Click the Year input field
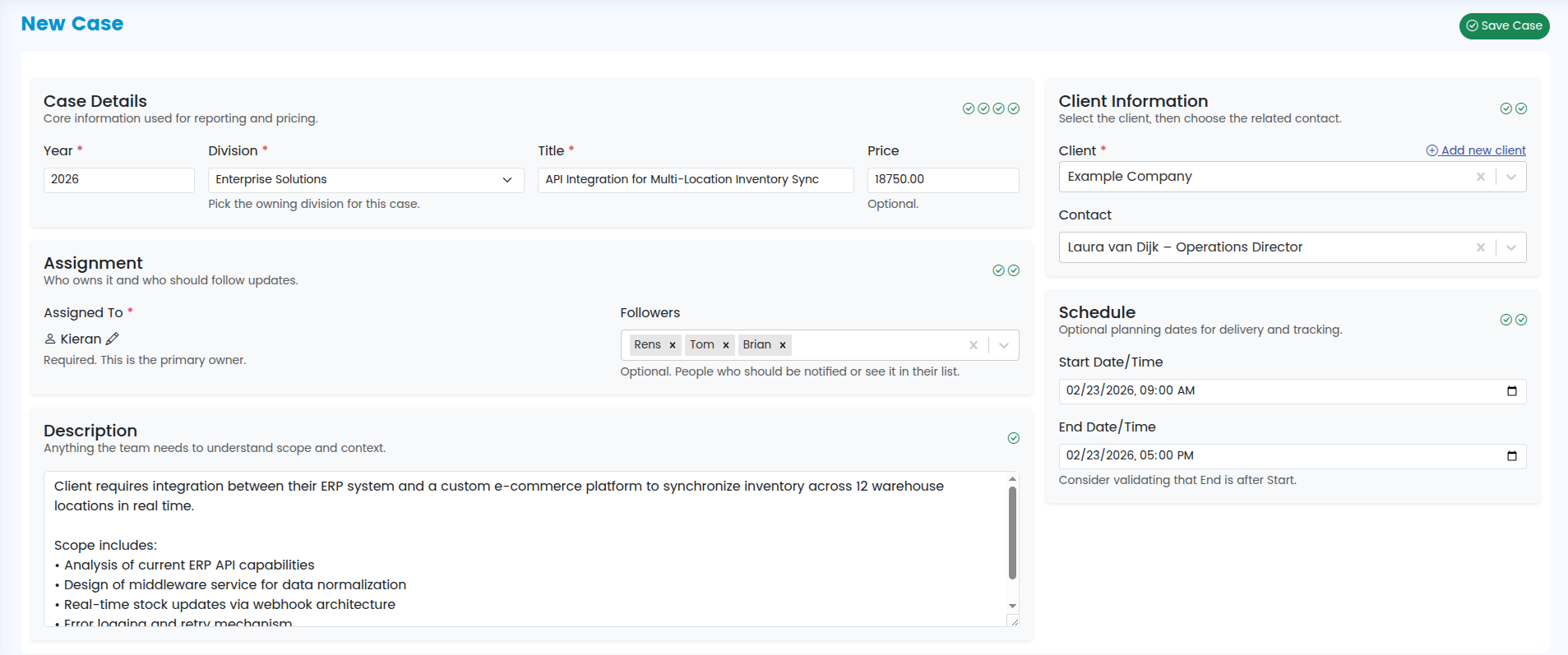The width and height of the screenshot is (1568, 655). 118,180
